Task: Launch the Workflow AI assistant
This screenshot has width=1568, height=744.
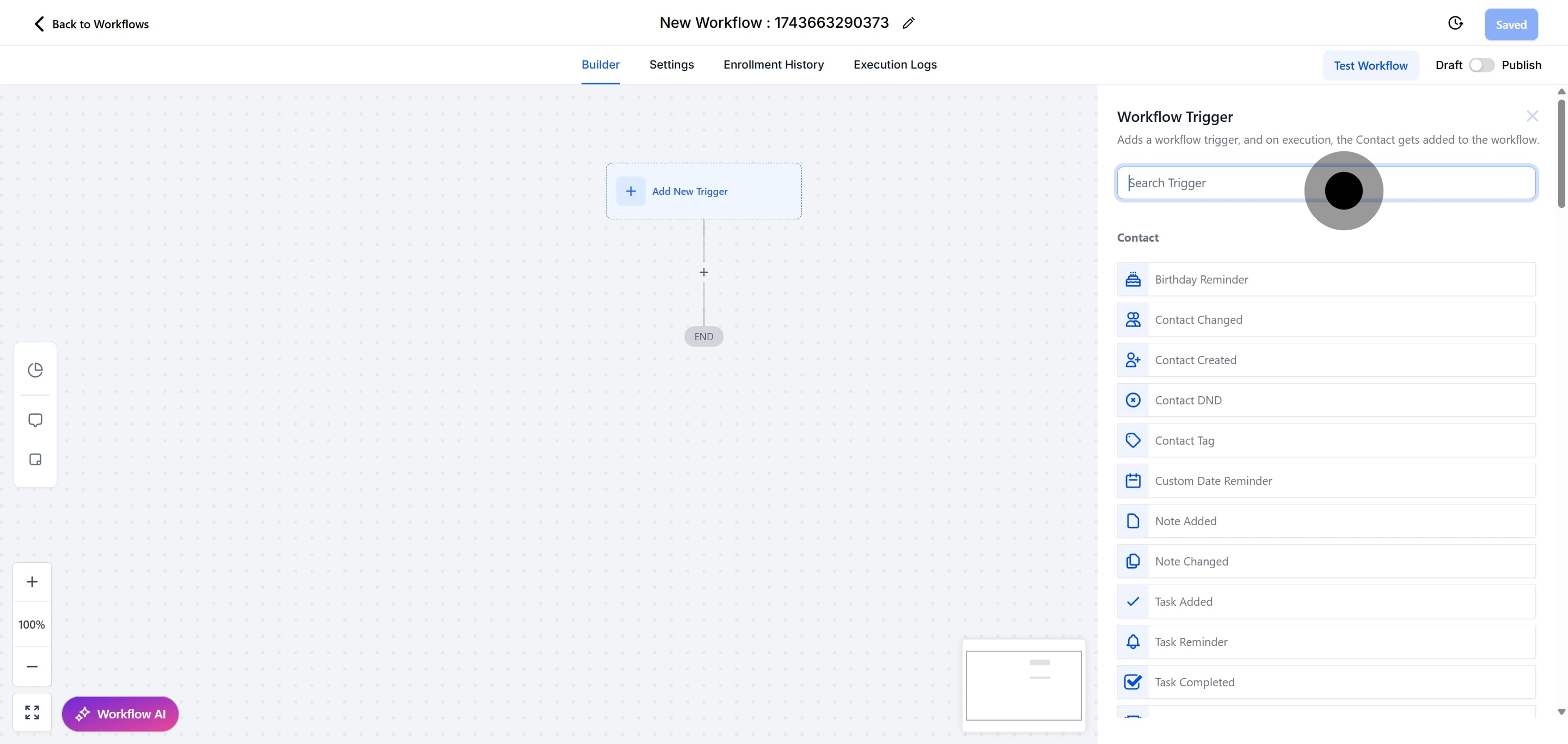Action: 120,714
